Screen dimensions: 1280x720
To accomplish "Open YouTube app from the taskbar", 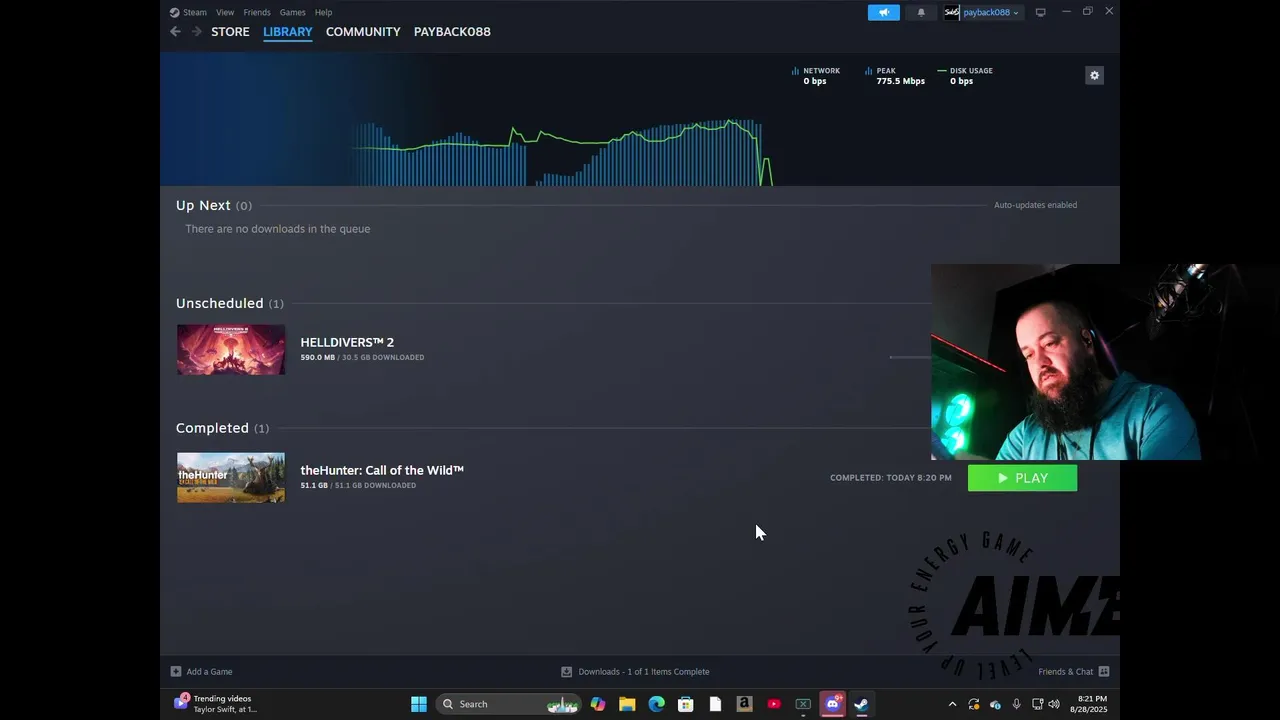I will [x=773, y=704].
